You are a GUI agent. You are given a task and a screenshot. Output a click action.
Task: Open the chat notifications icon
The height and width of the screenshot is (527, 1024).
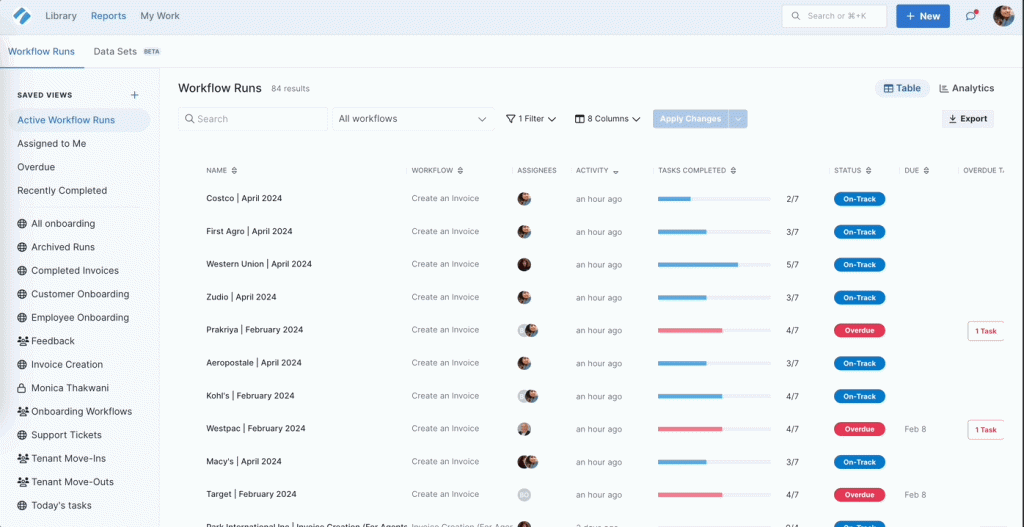971,16
